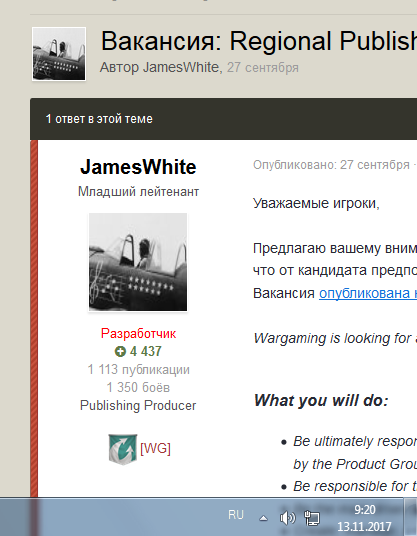This screenshot has width=417, height=536.
Task: Open the '1 113 публикации' posts count
Action: (x=138, y=370)
